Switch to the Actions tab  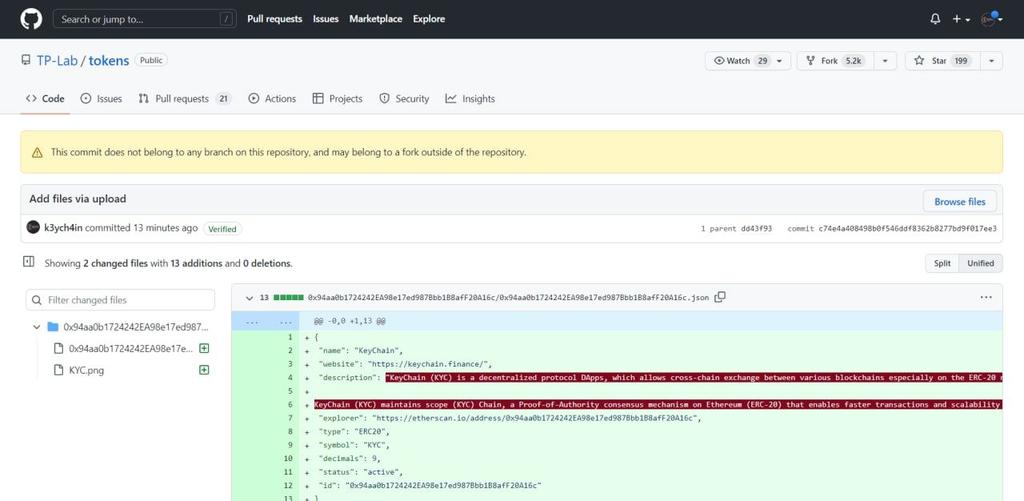coord(272,99)
